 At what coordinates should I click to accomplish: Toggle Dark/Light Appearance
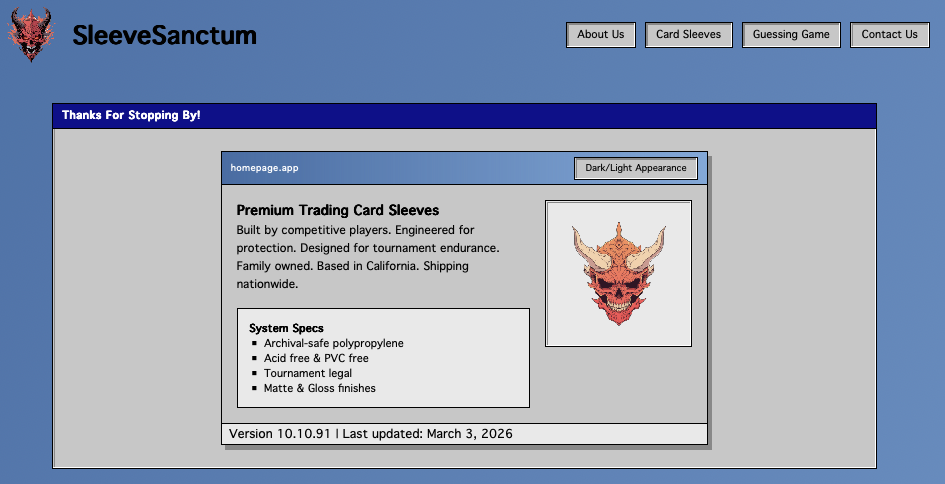(x=636, y=168)
